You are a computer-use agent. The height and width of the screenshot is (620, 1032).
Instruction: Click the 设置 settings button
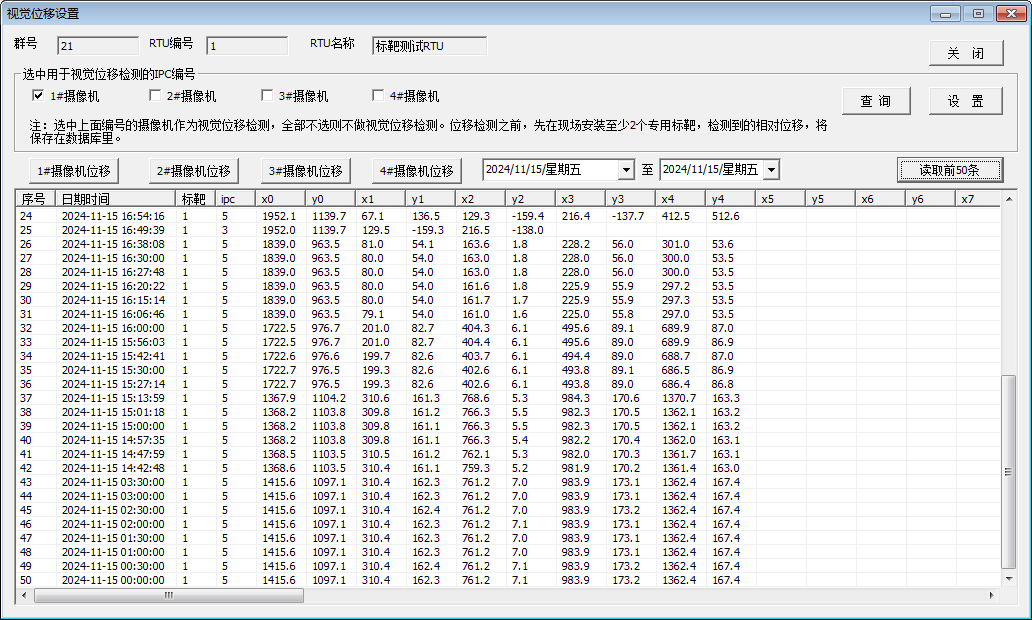click(x=966, y=101)
